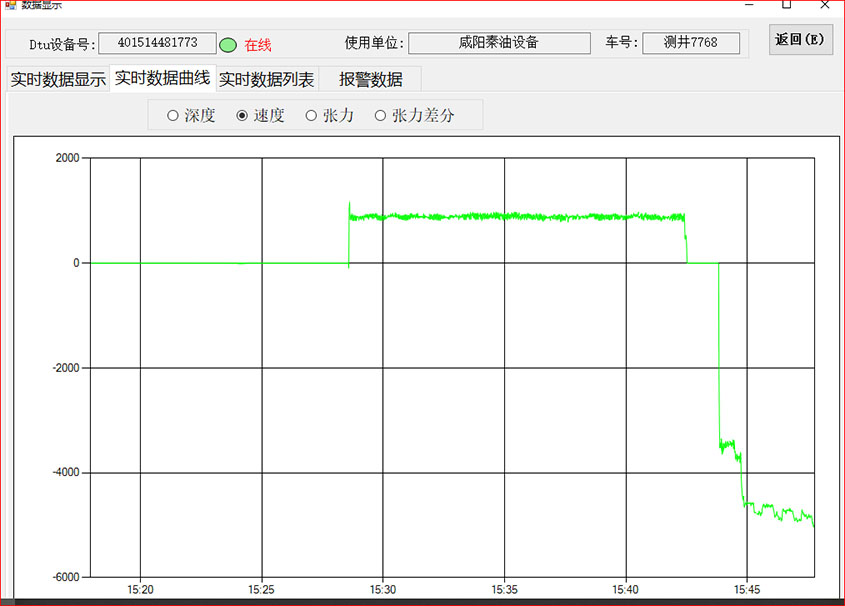The height and width of the screenshot is (606, 845).
Task: Click the -4000 label on the vertical axis
Action: [x=64, y=472]
